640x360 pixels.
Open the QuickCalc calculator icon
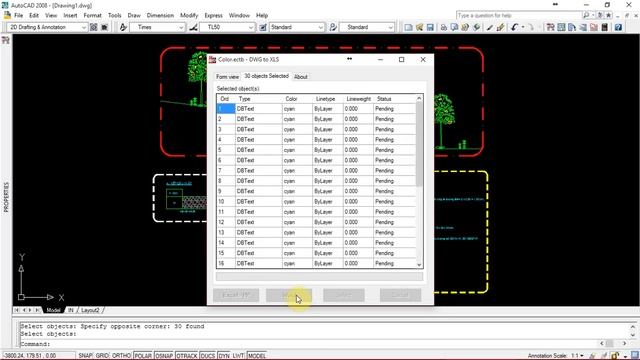tap(604, 27)
